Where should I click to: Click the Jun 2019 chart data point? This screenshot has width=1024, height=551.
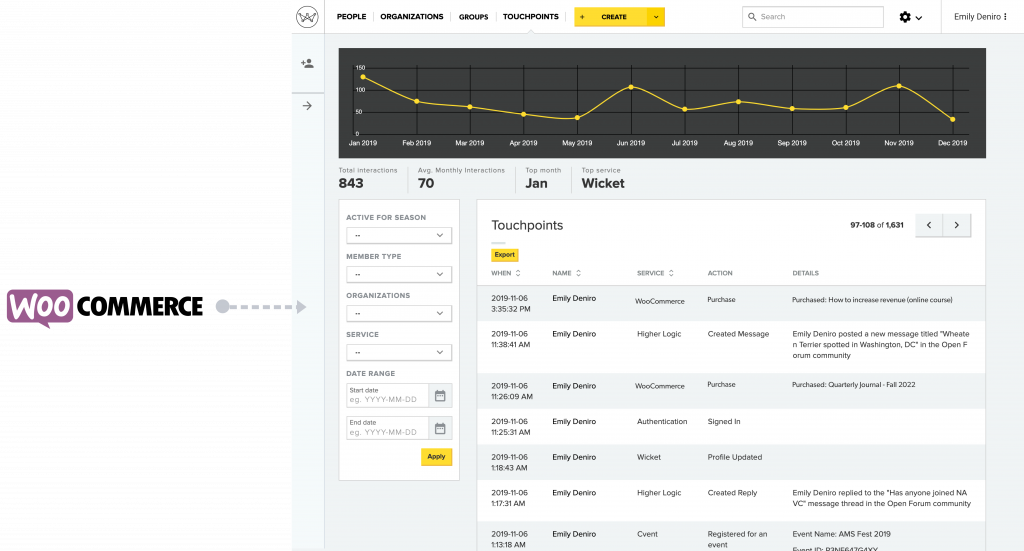pos(631,87)
